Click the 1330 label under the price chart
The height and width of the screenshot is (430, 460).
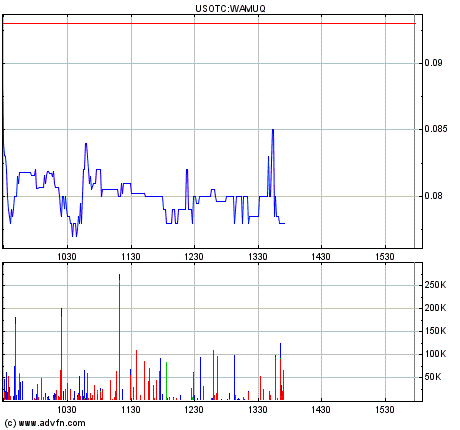coord(258,257)
